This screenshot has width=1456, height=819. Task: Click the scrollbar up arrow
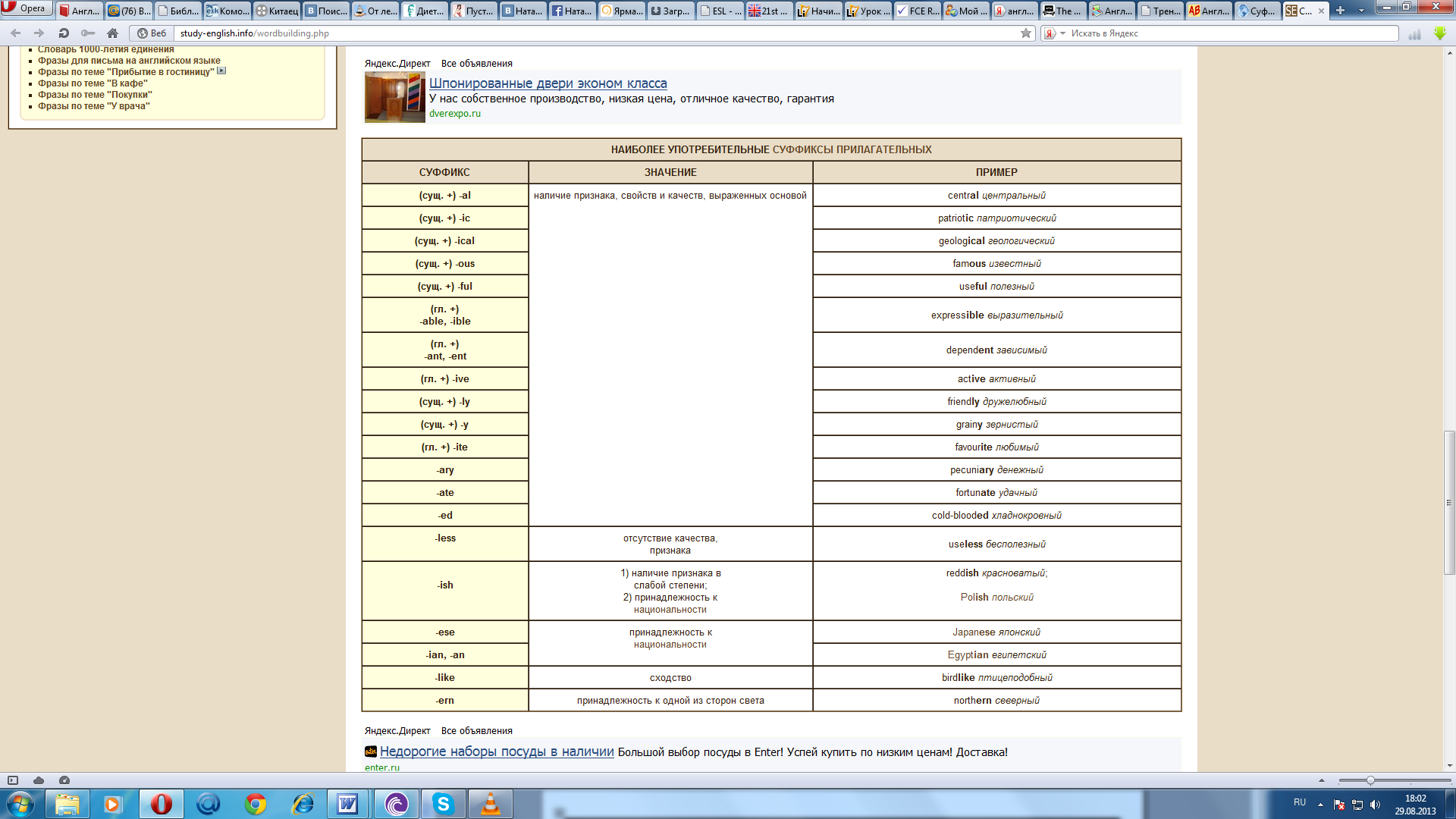point(1449,53)
